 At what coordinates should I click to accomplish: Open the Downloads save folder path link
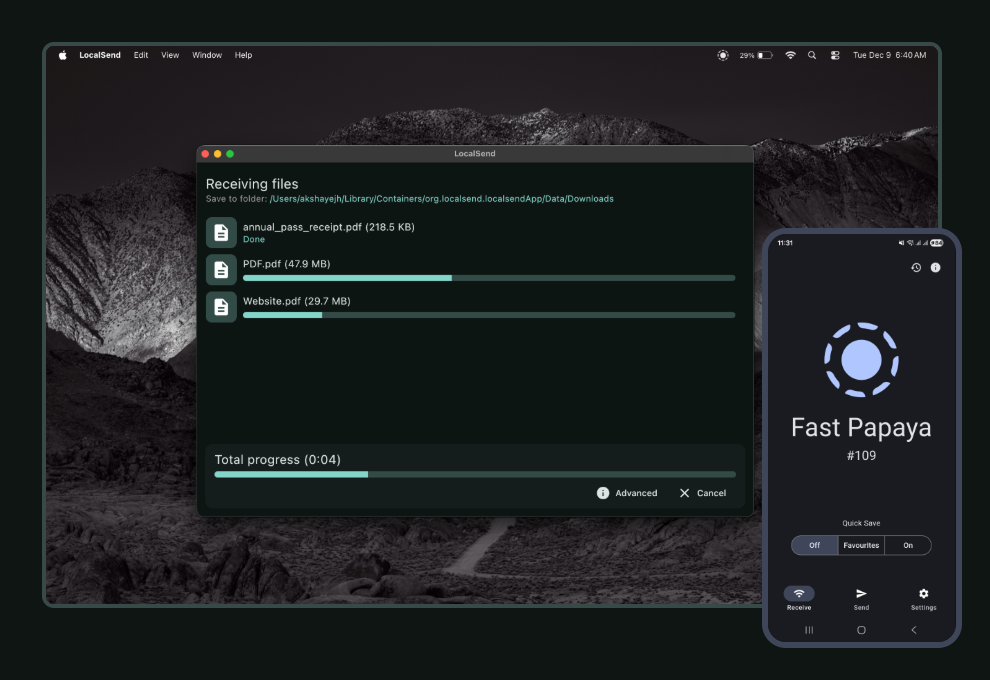441,199
